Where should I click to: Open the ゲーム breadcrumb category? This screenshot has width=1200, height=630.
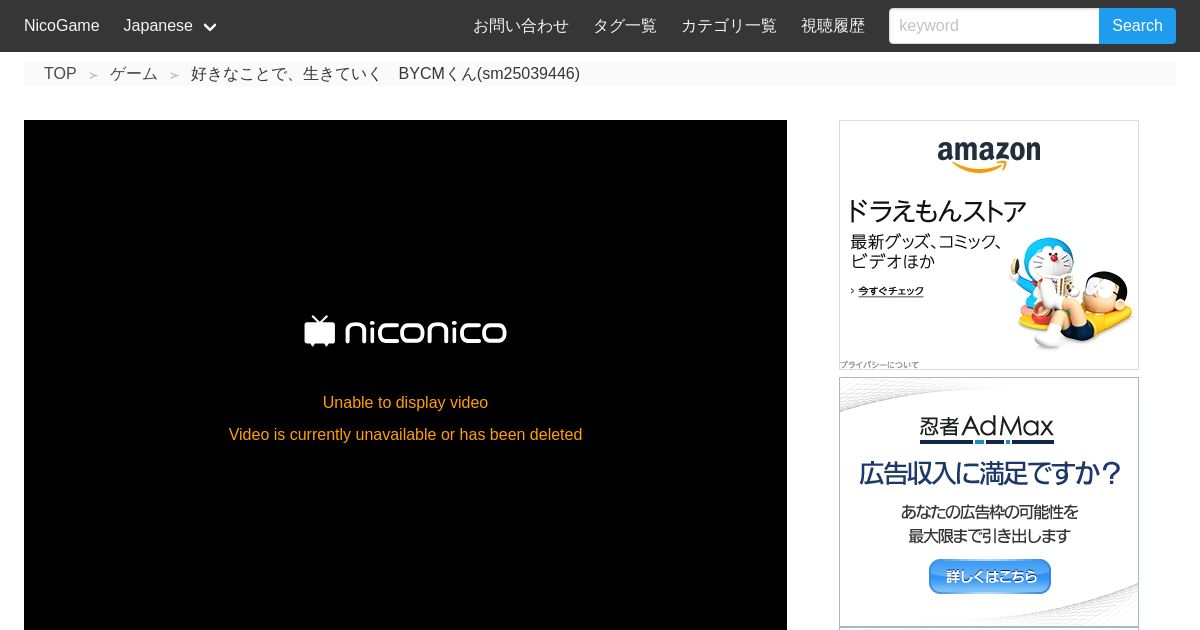coord(134,74)
